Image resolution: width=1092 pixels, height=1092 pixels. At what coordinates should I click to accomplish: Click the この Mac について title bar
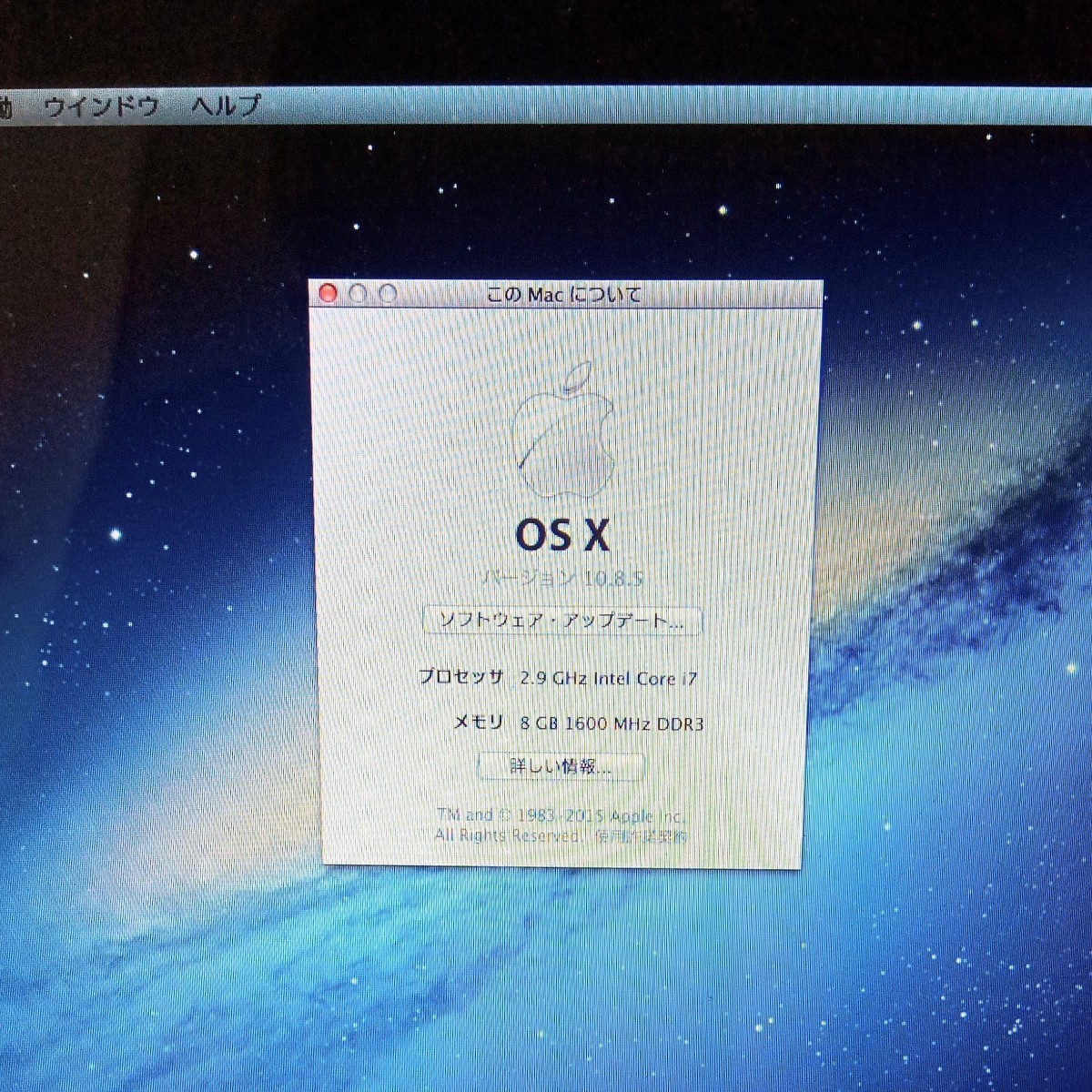pos(566,294)
